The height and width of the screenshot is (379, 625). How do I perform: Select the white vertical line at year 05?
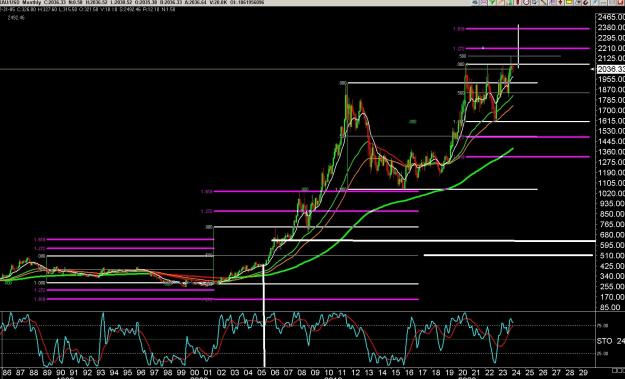(x=263, y=315)
